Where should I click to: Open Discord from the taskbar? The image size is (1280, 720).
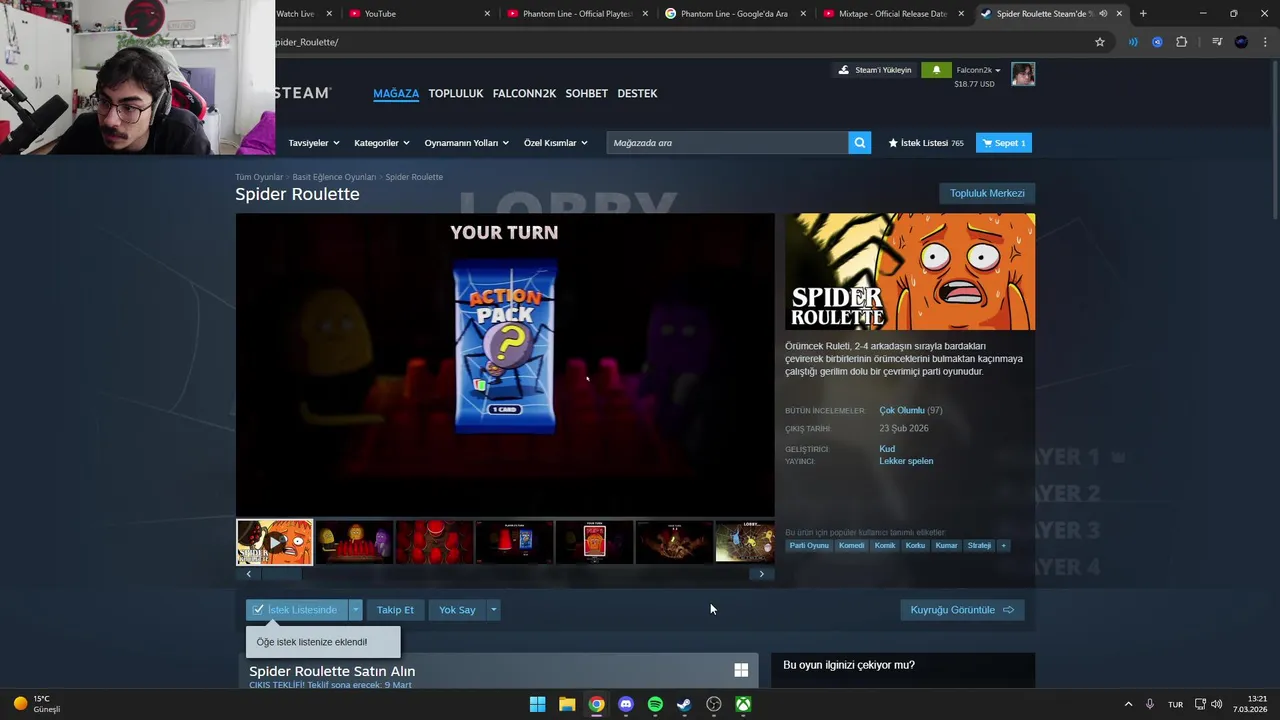626,704
